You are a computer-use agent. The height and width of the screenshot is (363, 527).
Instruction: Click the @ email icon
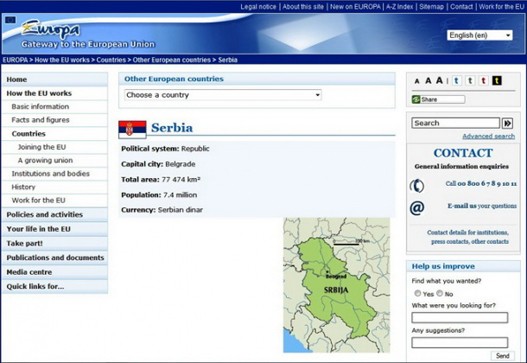pyautogui.click(x=417, y=208)
